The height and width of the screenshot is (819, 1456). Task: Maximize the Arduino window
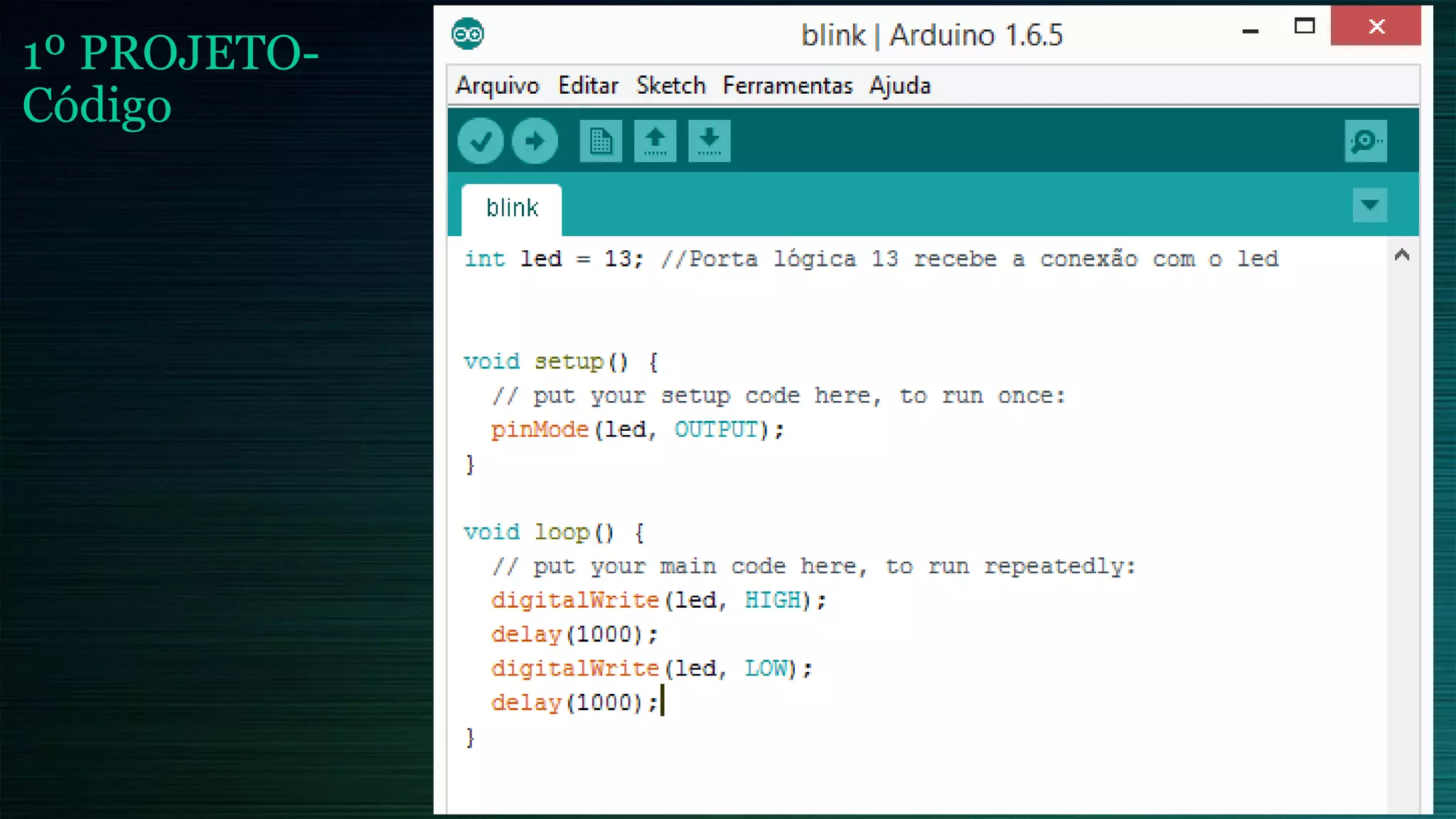[1305, 27]
